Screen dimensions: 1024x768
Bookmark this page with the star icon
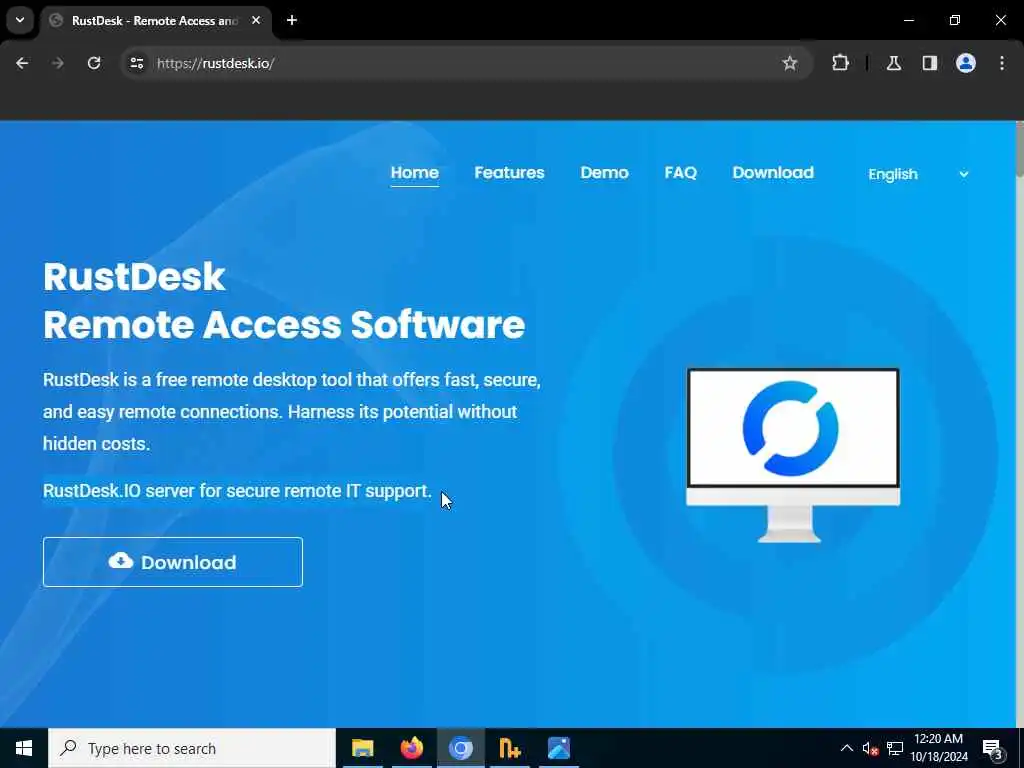click(x=790, y=63)
